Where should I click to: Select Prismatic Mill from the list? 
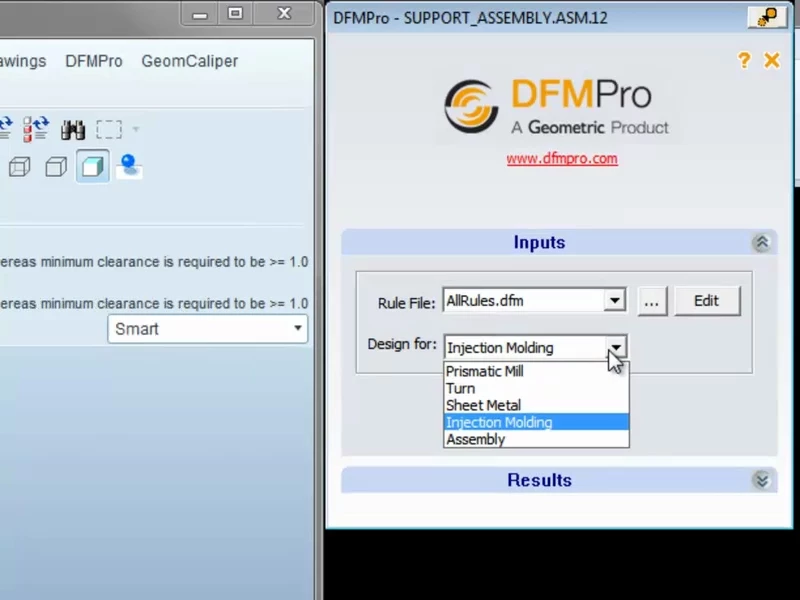pyautogui.click(x=536, y=371)
